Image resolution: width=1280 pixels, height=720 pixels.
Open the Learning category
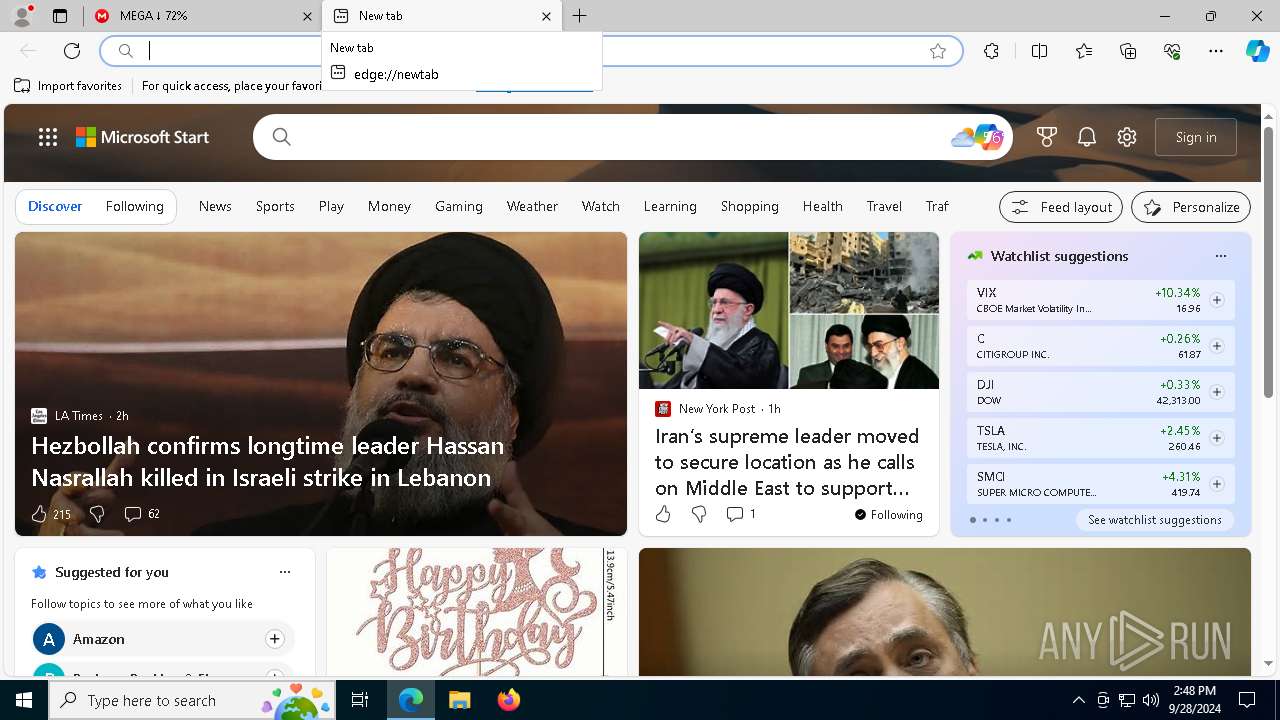pyautogui.click(x=670, y=206)
